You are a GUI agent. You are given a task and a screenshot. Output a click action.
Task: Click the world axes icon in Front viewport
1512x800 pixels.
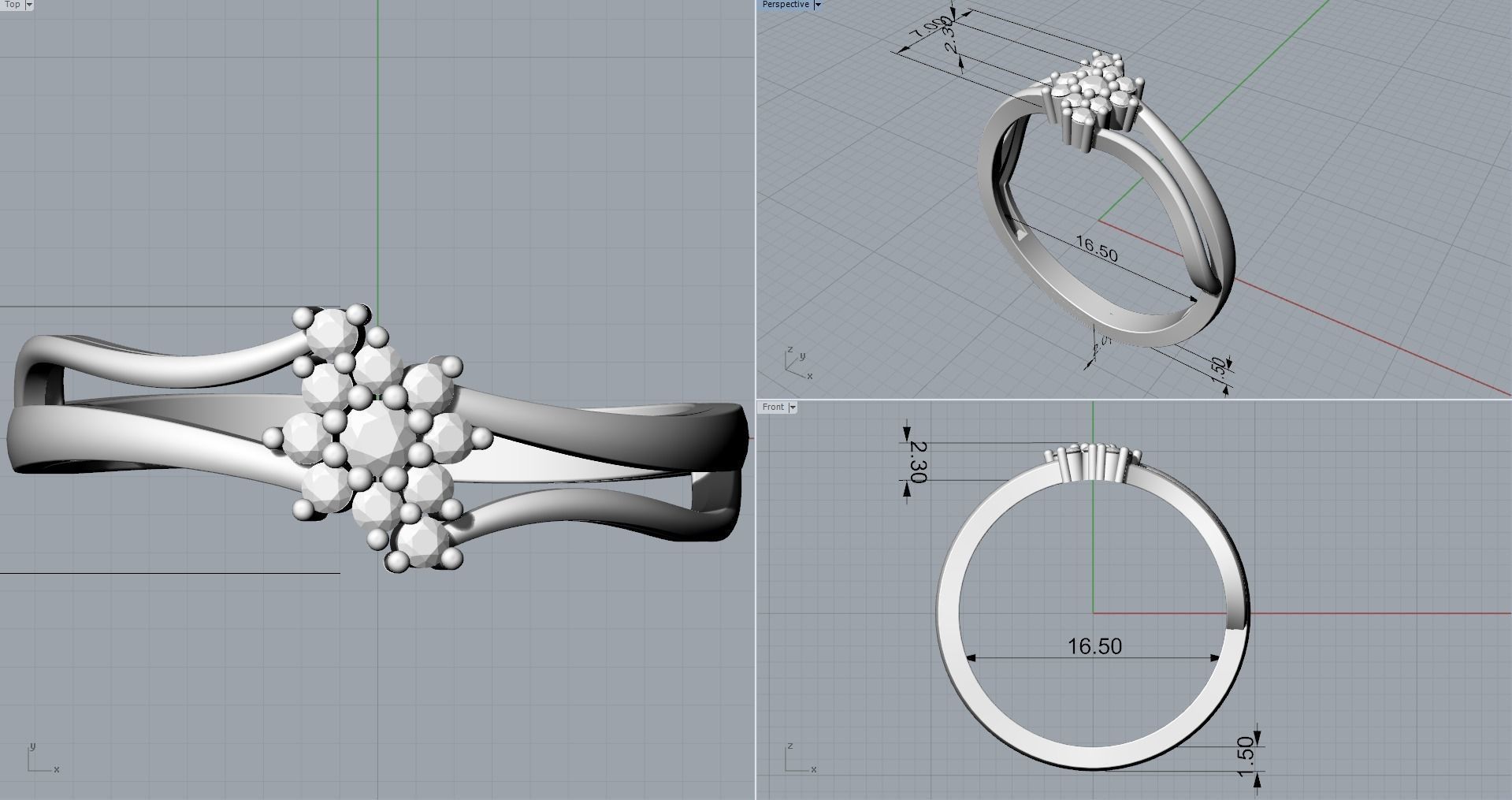tap(801, 758)
